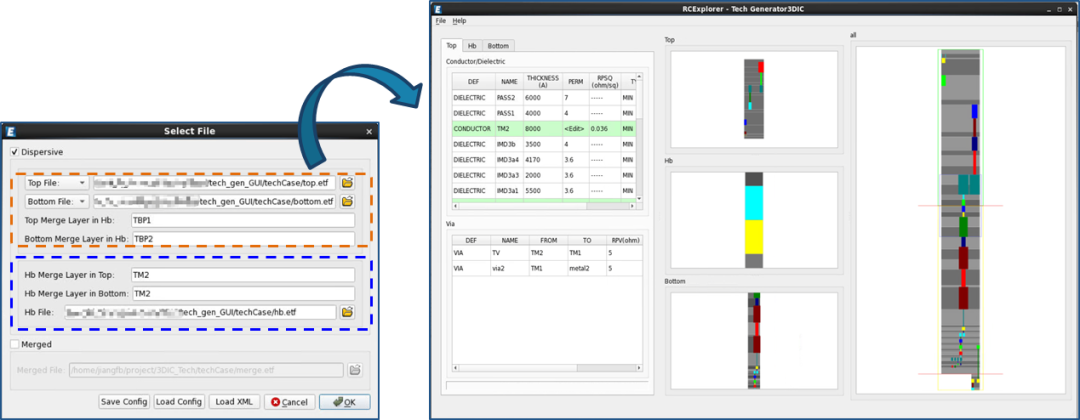Viewport: 1080px width, 420px height.
Task: Select the PASS2 name cell
Action: click(x=509, y=98)
